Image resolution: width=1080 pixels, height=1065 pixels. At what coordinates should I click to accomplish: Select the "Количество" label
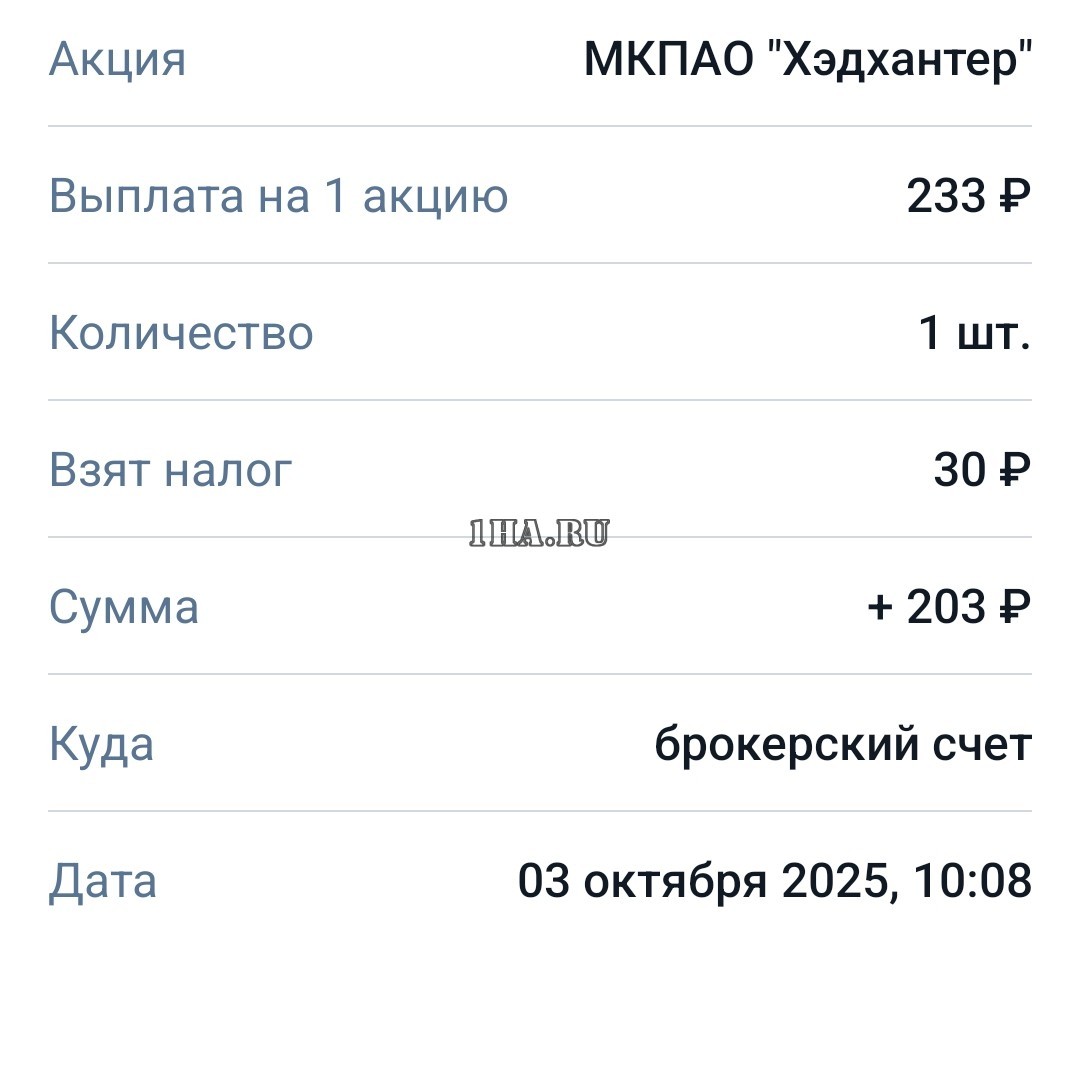[181, 333]
